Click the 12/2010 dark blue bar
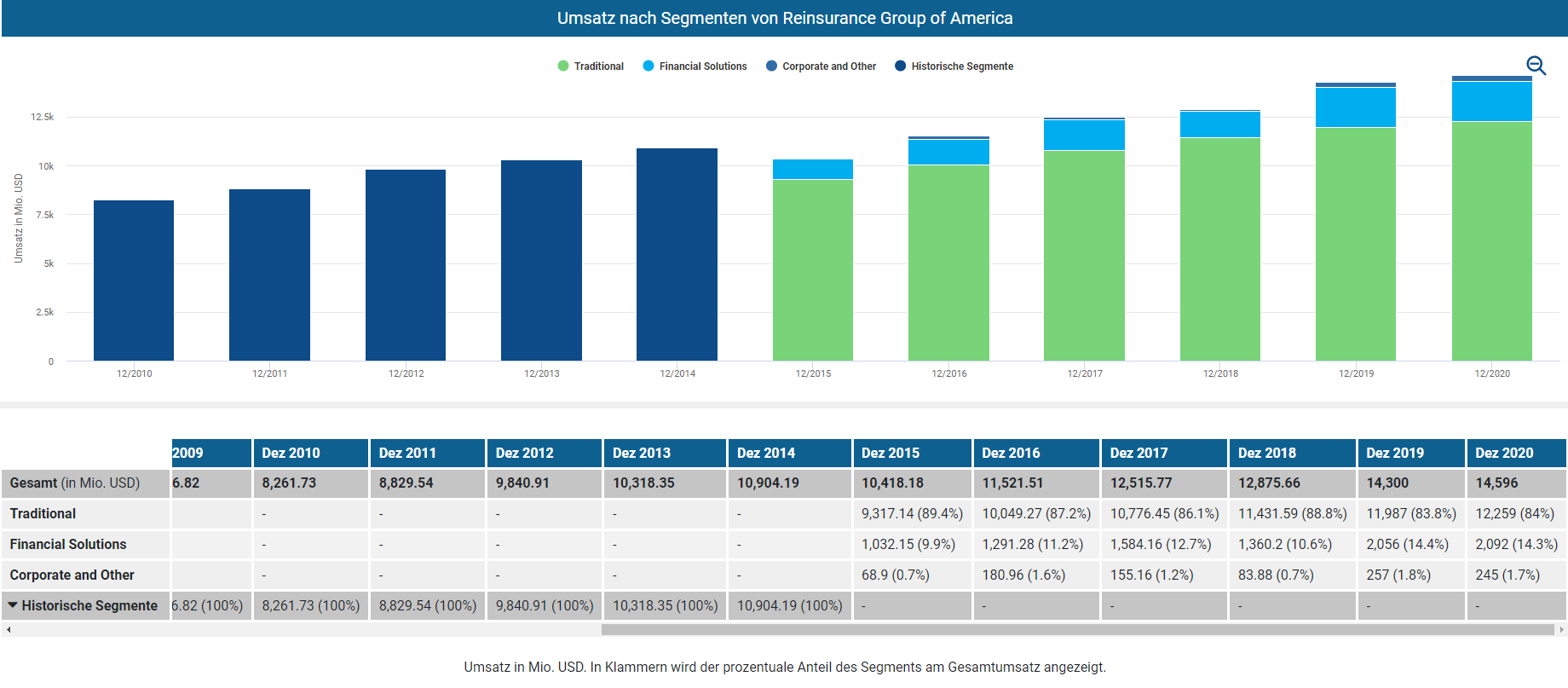 (134, 280)
